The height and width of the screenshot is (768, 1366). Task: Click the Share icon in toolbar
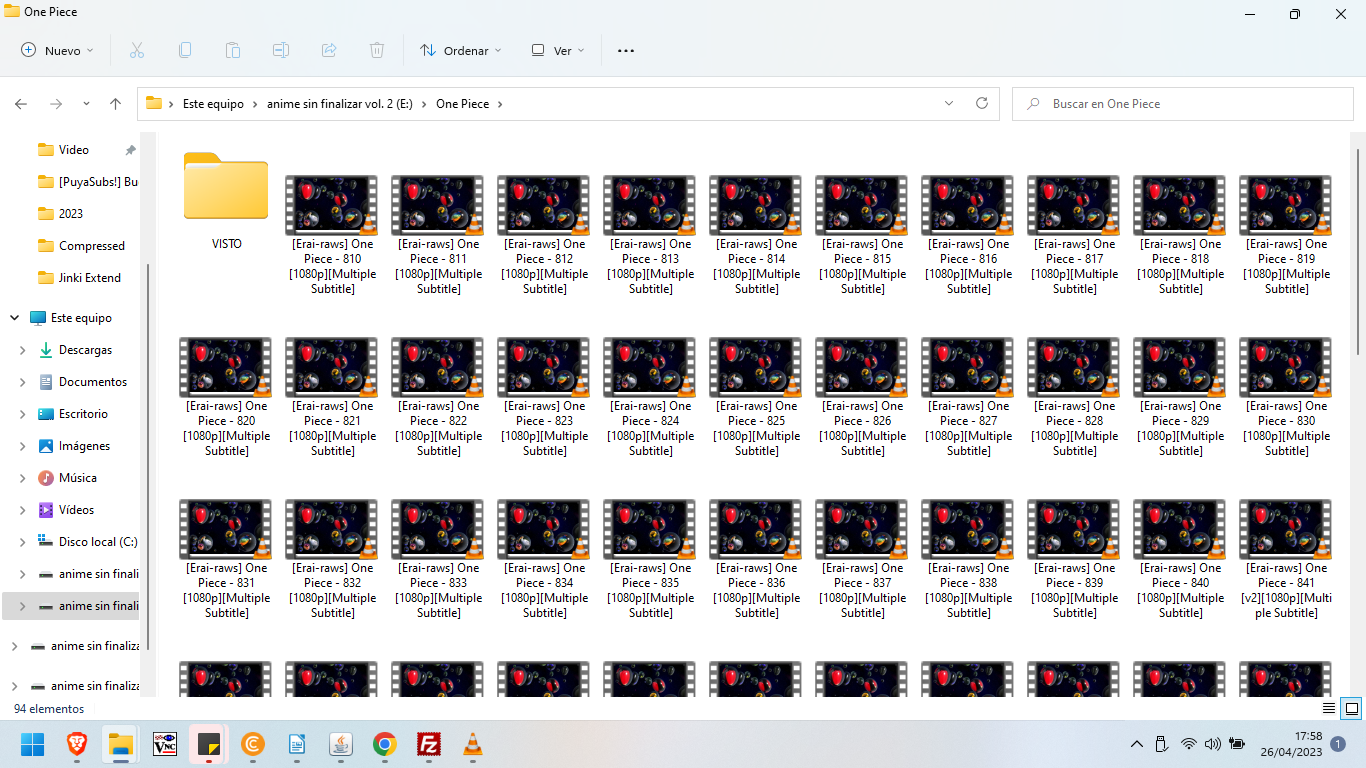[x=329, y=50]
